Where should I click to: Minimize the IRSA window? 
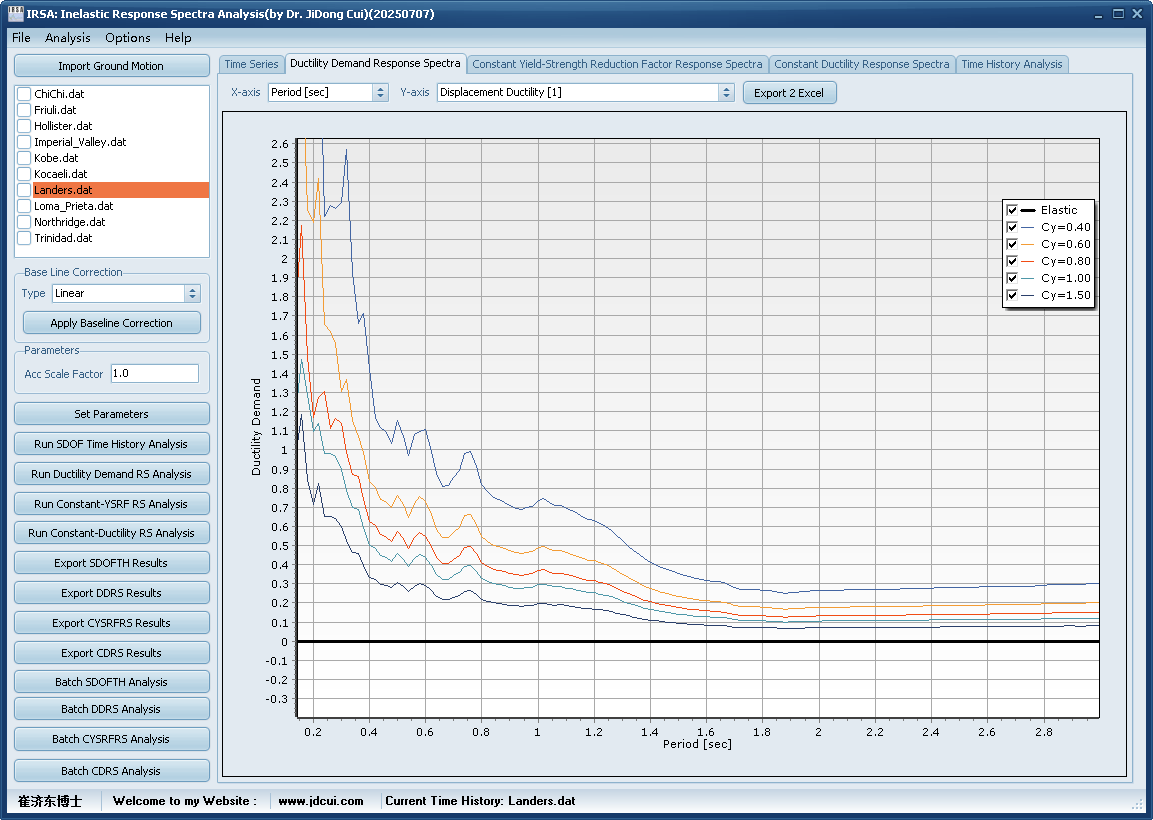[x=1099, y=14]
